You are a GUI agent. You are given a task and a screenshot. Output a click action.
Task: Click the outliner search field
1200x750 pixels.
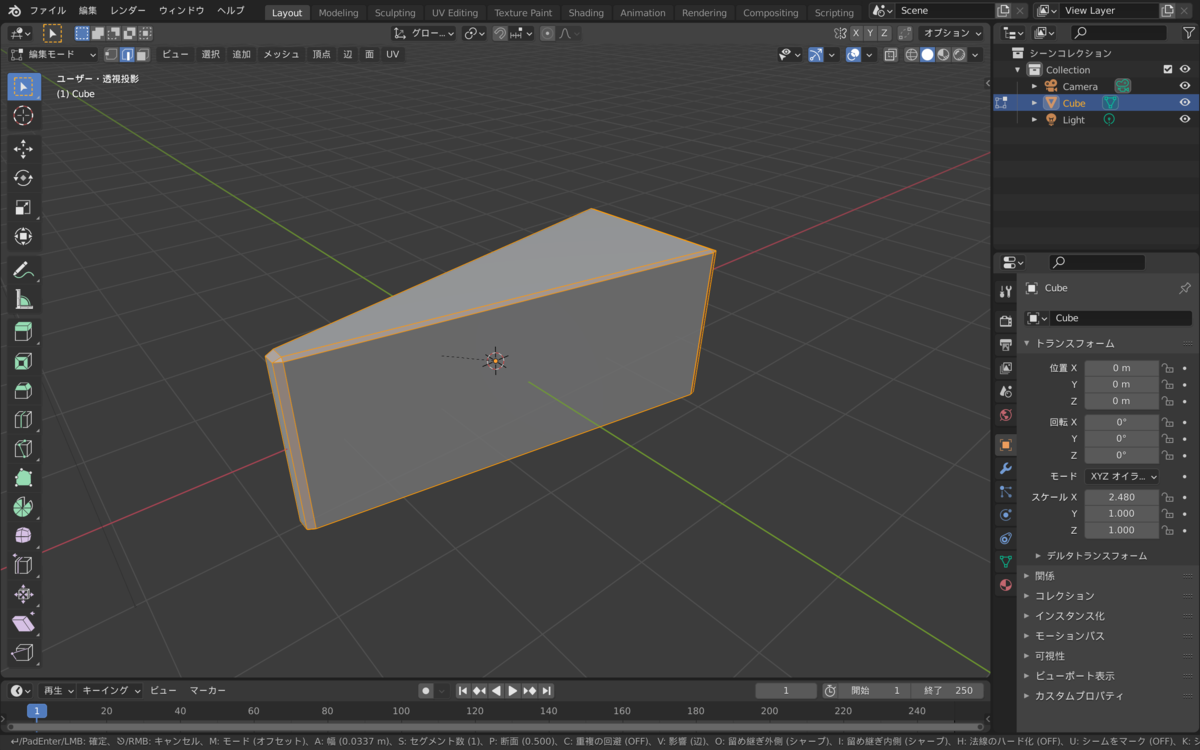tap(1118, 33)
